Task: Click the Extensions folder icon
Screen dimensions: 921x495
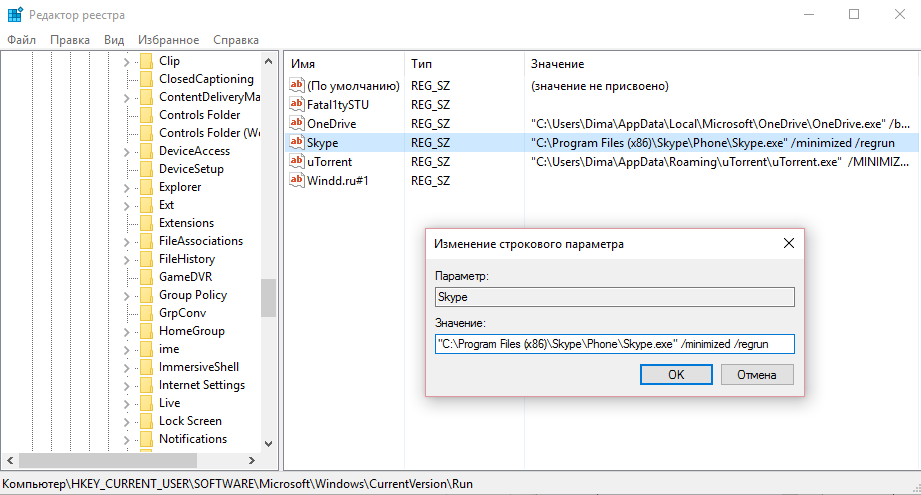Action: [x=146, y=223]
